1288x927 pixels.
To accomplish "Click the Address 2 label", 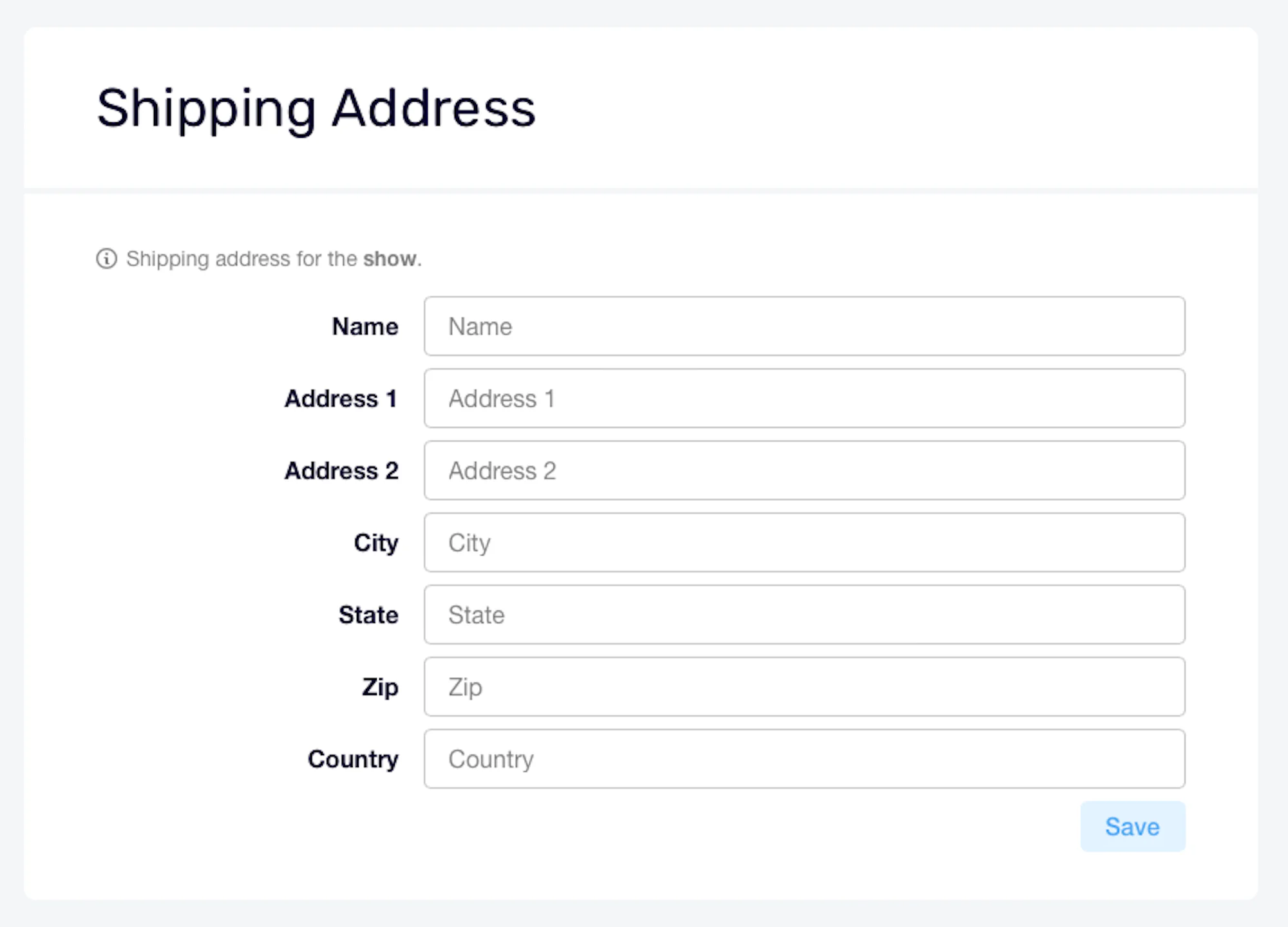I will click(x=341, y=471).
